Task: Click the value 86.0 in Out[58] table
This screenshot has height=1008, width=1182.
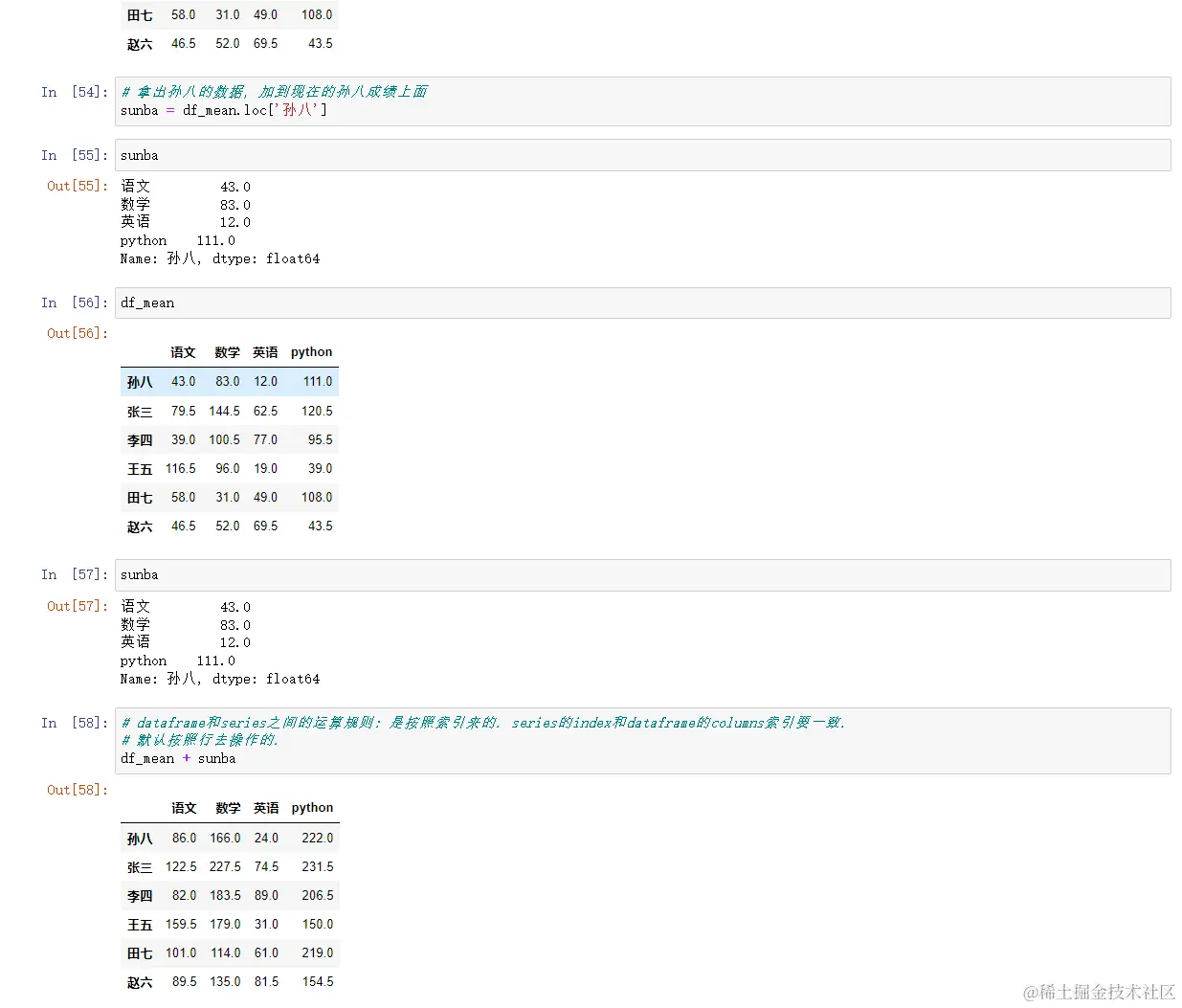Action: [185, 838]
